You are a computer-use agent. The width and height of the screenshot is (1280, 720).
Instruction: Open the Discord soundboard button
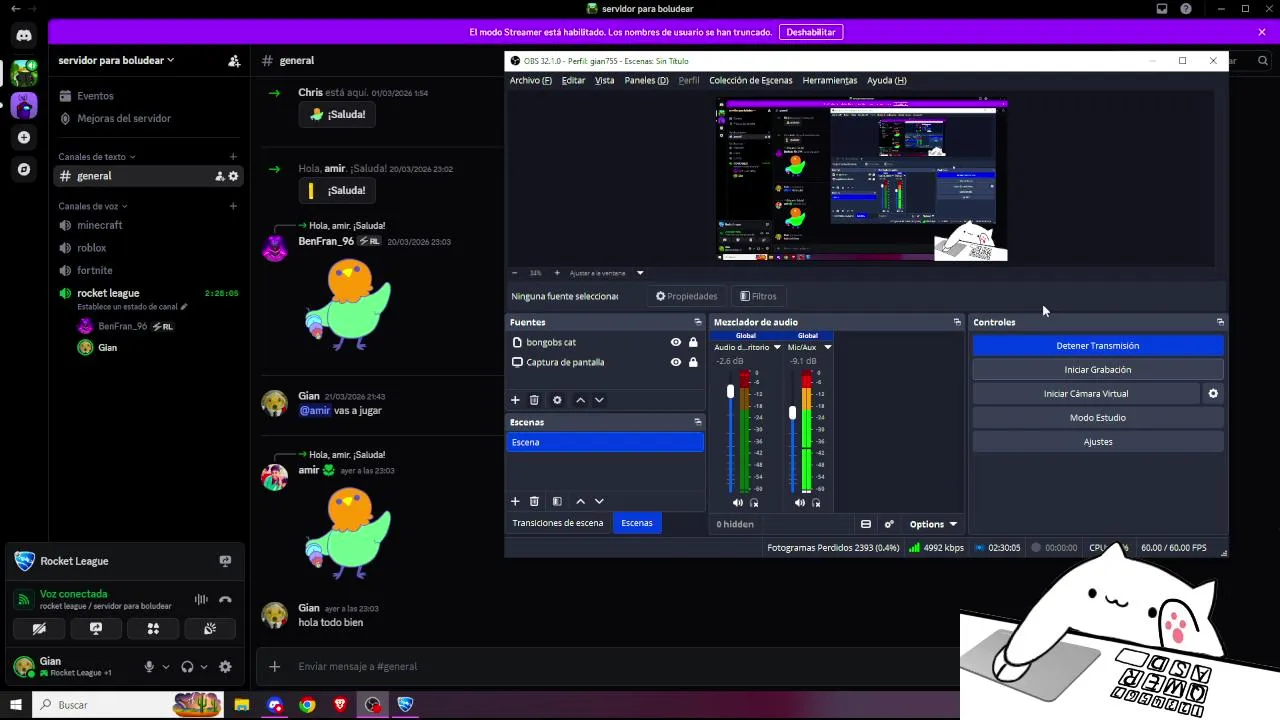[210, 629]
